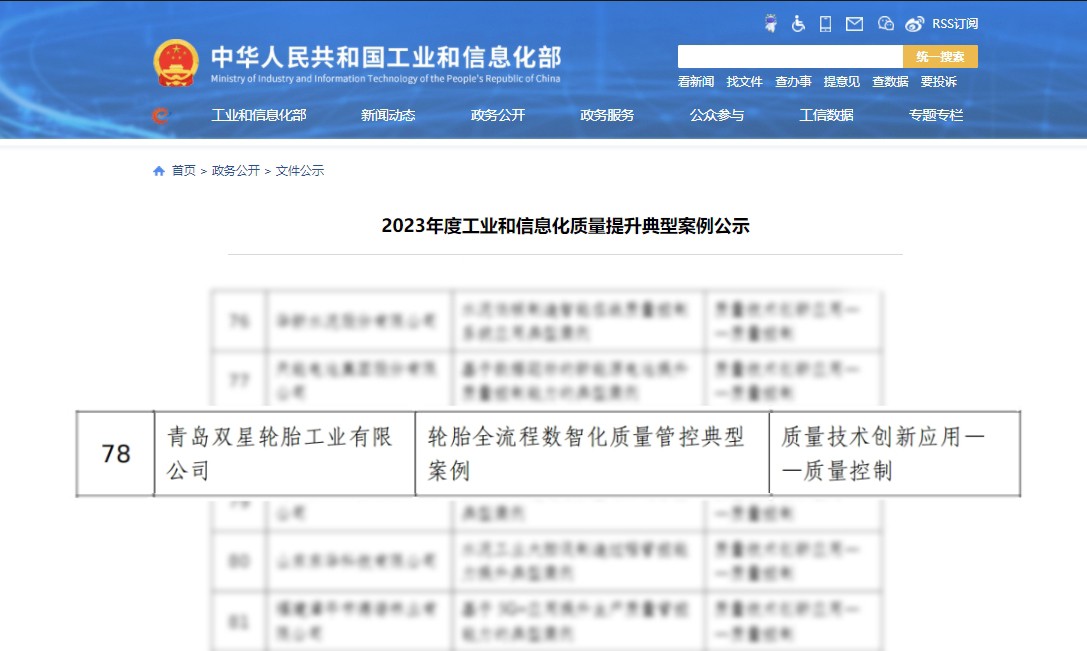
Task: Click the RSS订阅 link
Action: point(955,24)
